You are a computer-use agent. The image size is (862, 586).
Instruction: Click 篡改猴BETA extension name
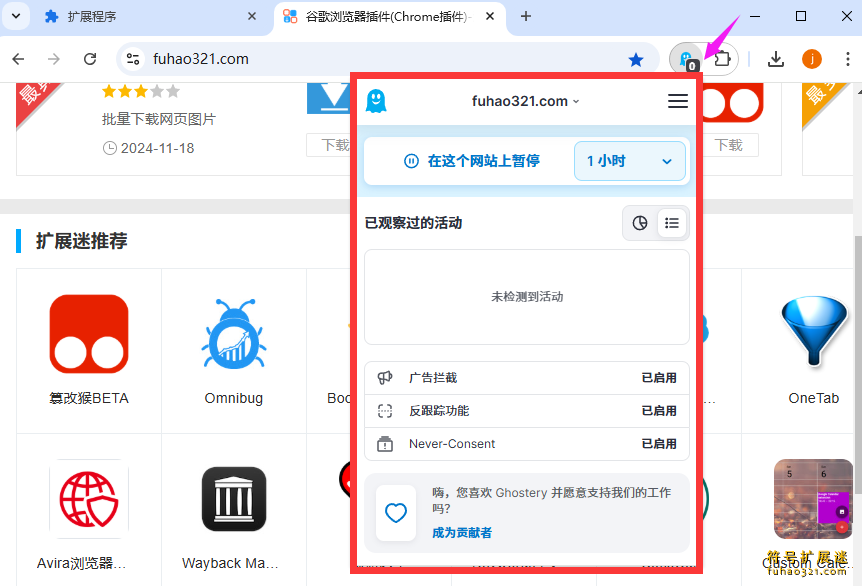(89, 398)
